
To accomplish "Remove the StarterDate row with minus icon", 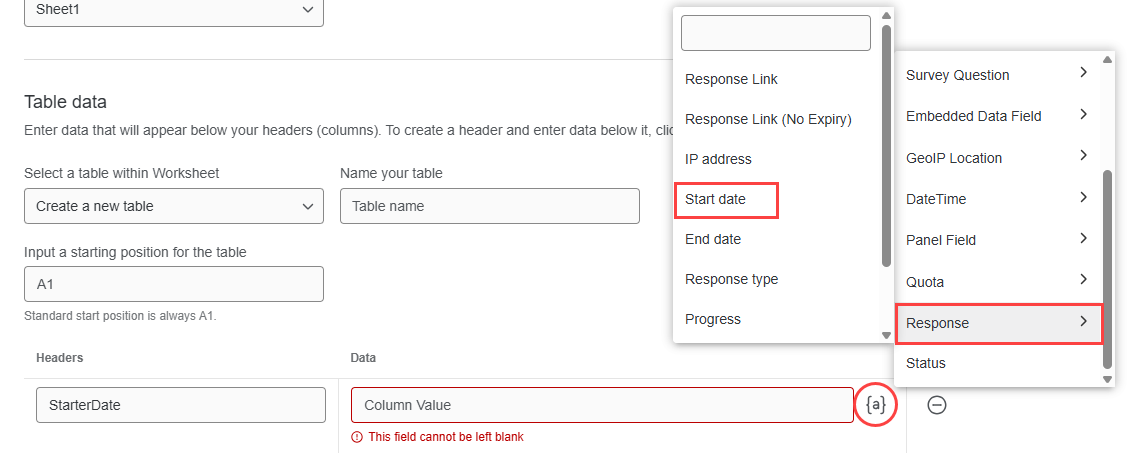I will pos(937,406).
